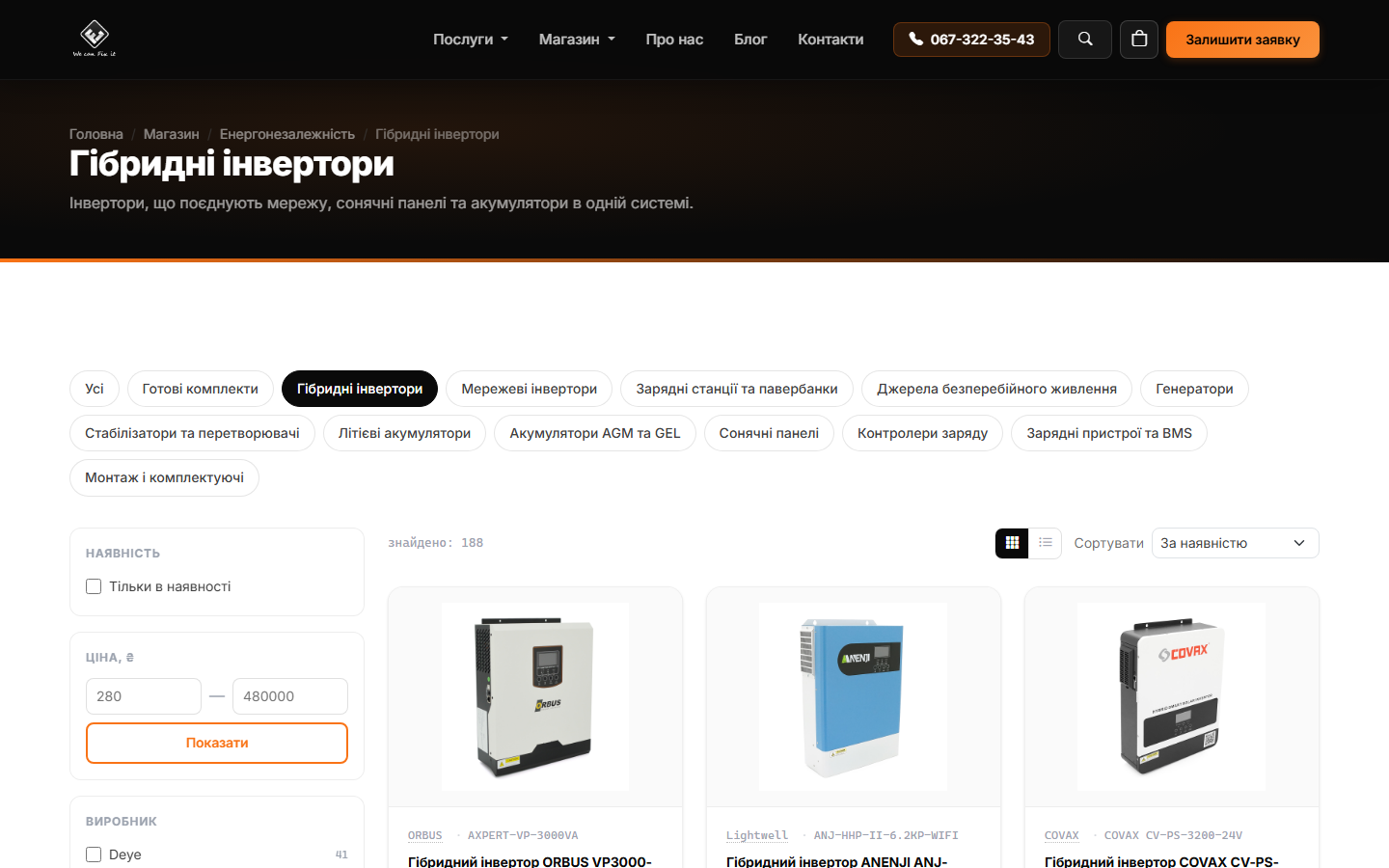Screen dimensions: 1389x868
Task: Check the Deye manufacturer filter
Action: (x=94, y=854)
